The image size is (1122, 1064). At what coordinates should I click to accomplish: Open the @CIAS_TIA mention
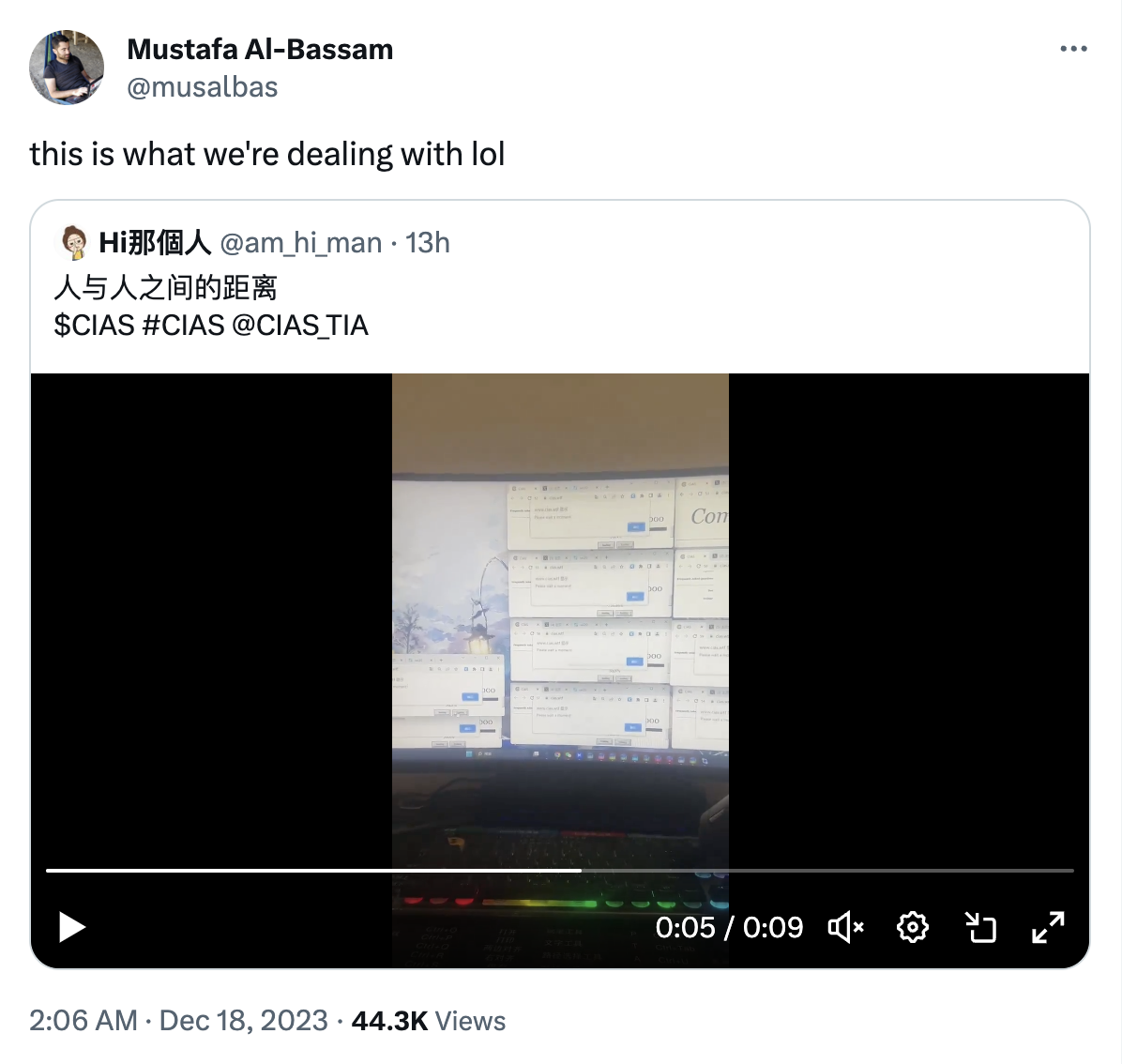300,326
